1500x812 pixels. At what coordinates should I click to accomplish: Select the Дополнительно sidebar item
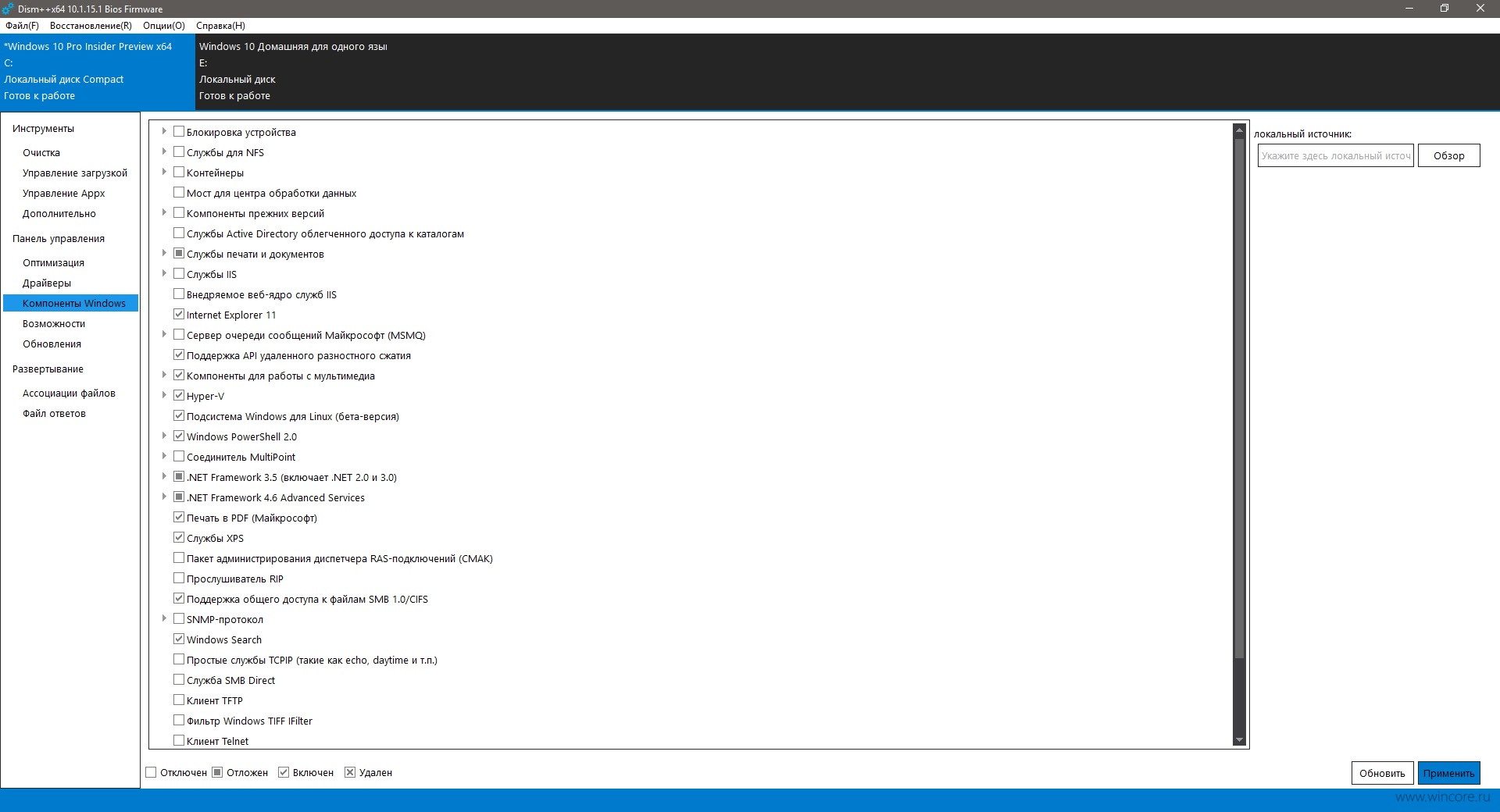pos(59,214)
